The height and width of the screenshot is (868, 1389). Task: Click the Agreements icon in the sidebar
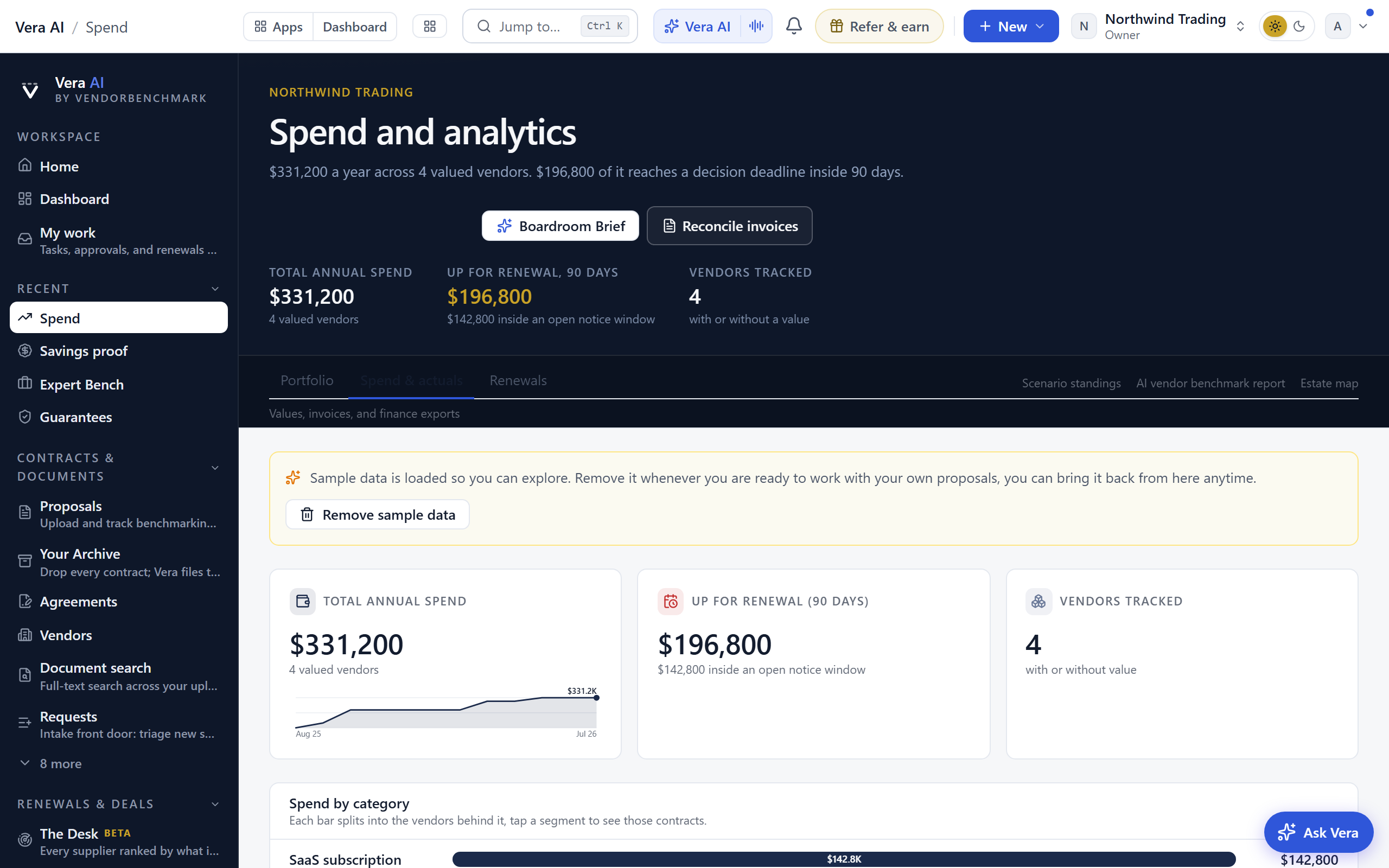coord(24,601)
